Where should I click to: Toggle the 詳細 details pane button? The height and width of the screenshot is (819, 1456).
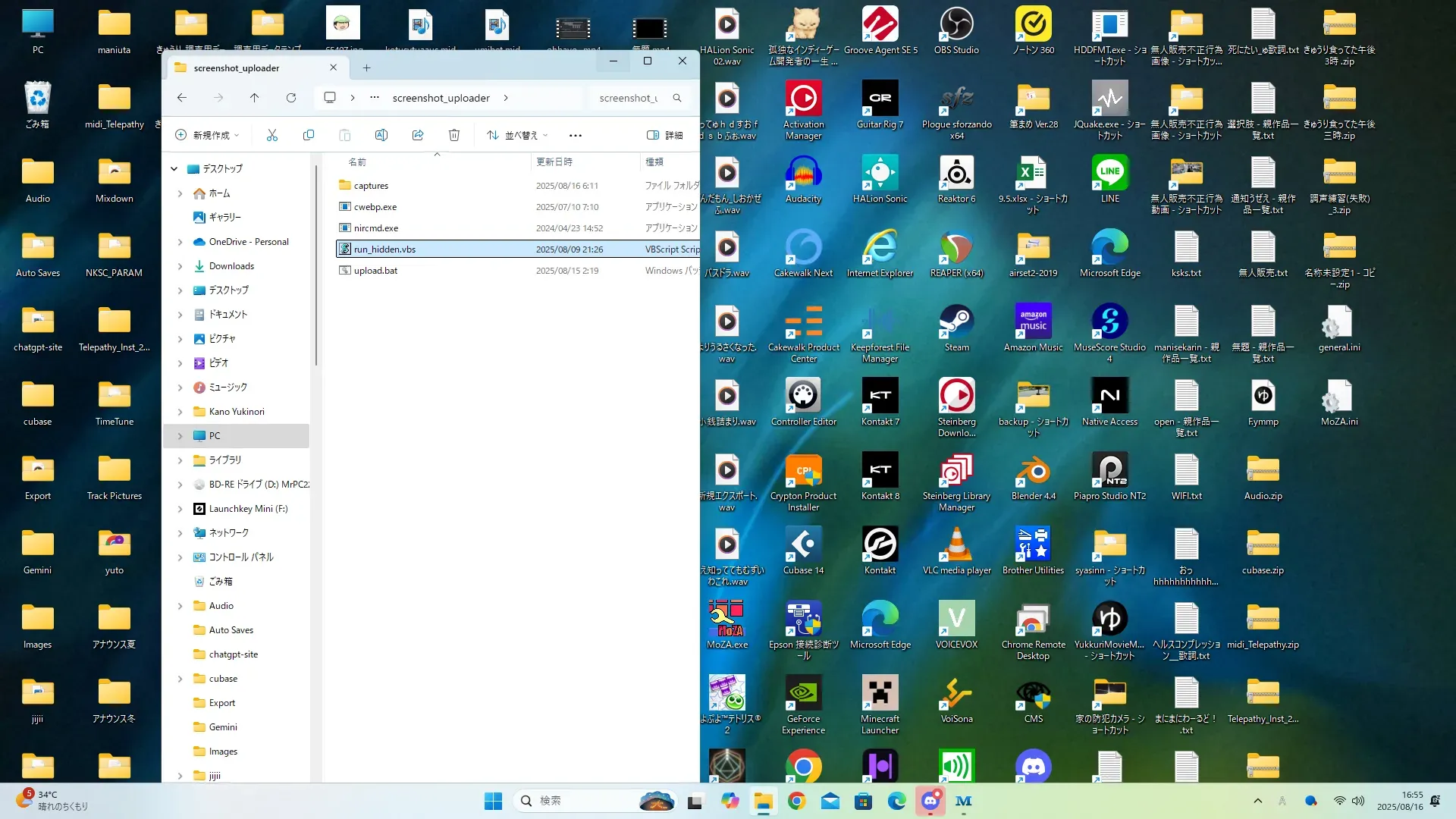coord(665,135)
